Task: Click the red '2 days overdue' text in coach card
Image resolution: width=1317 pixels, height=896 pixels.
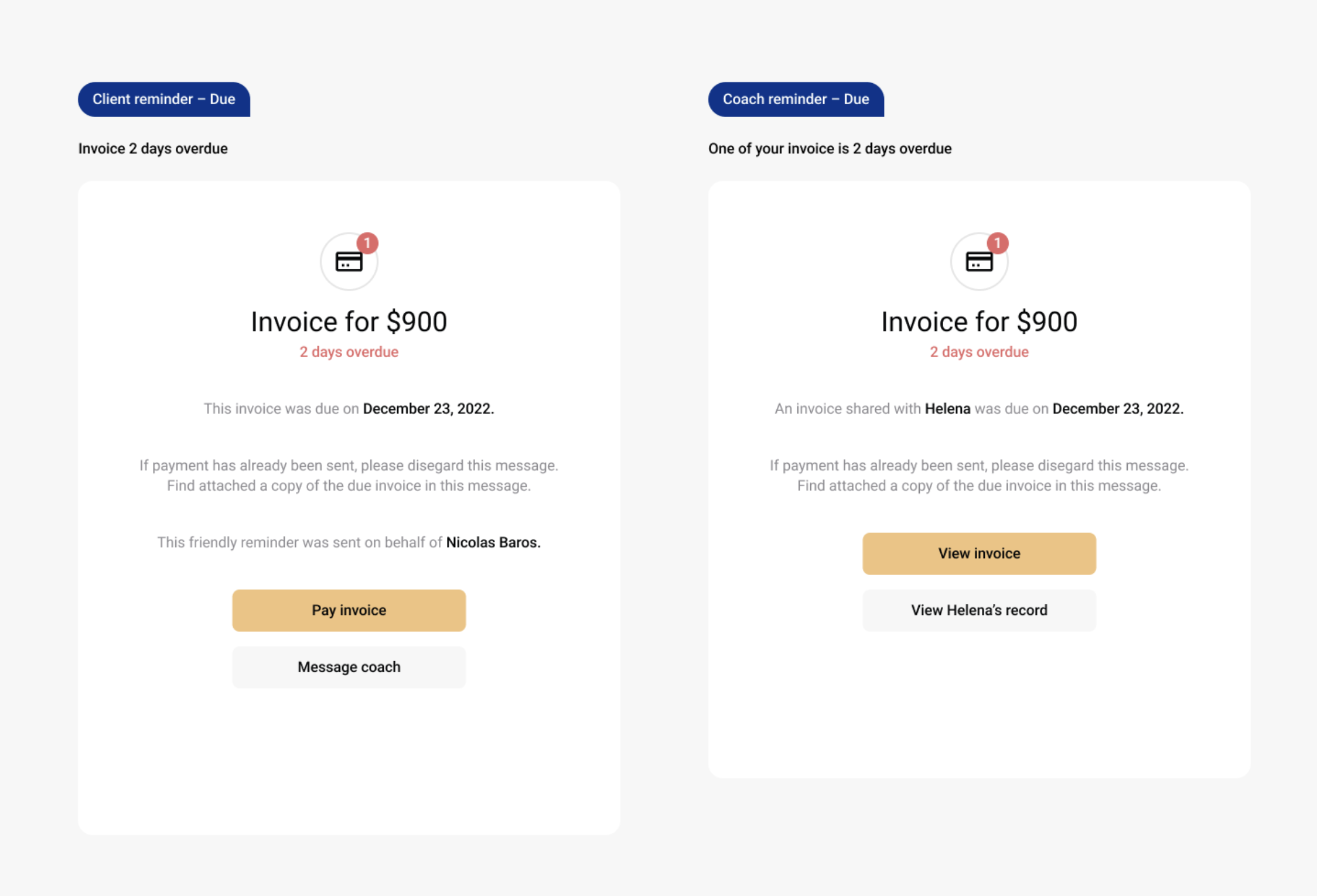Action: [x=979, y=352]
